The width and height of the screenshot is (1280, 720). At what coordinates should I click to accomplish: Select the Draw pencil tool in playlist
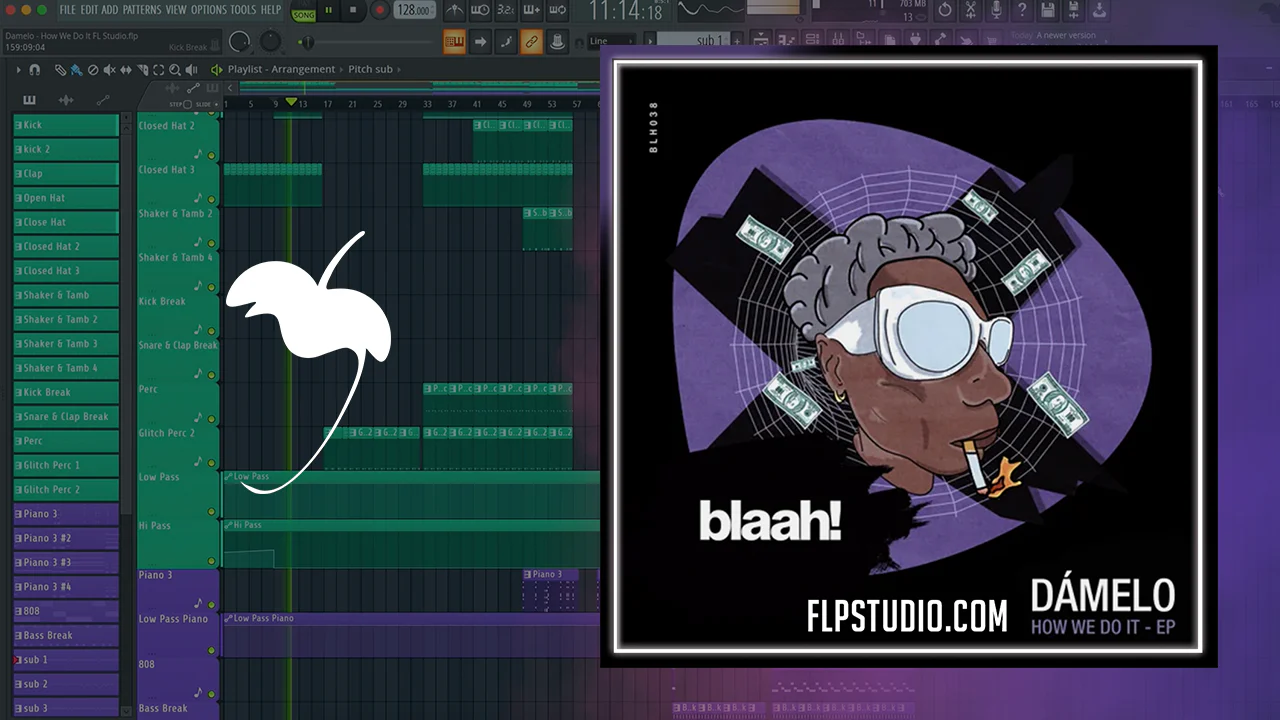pyautogui.click(x=61, y=70)
